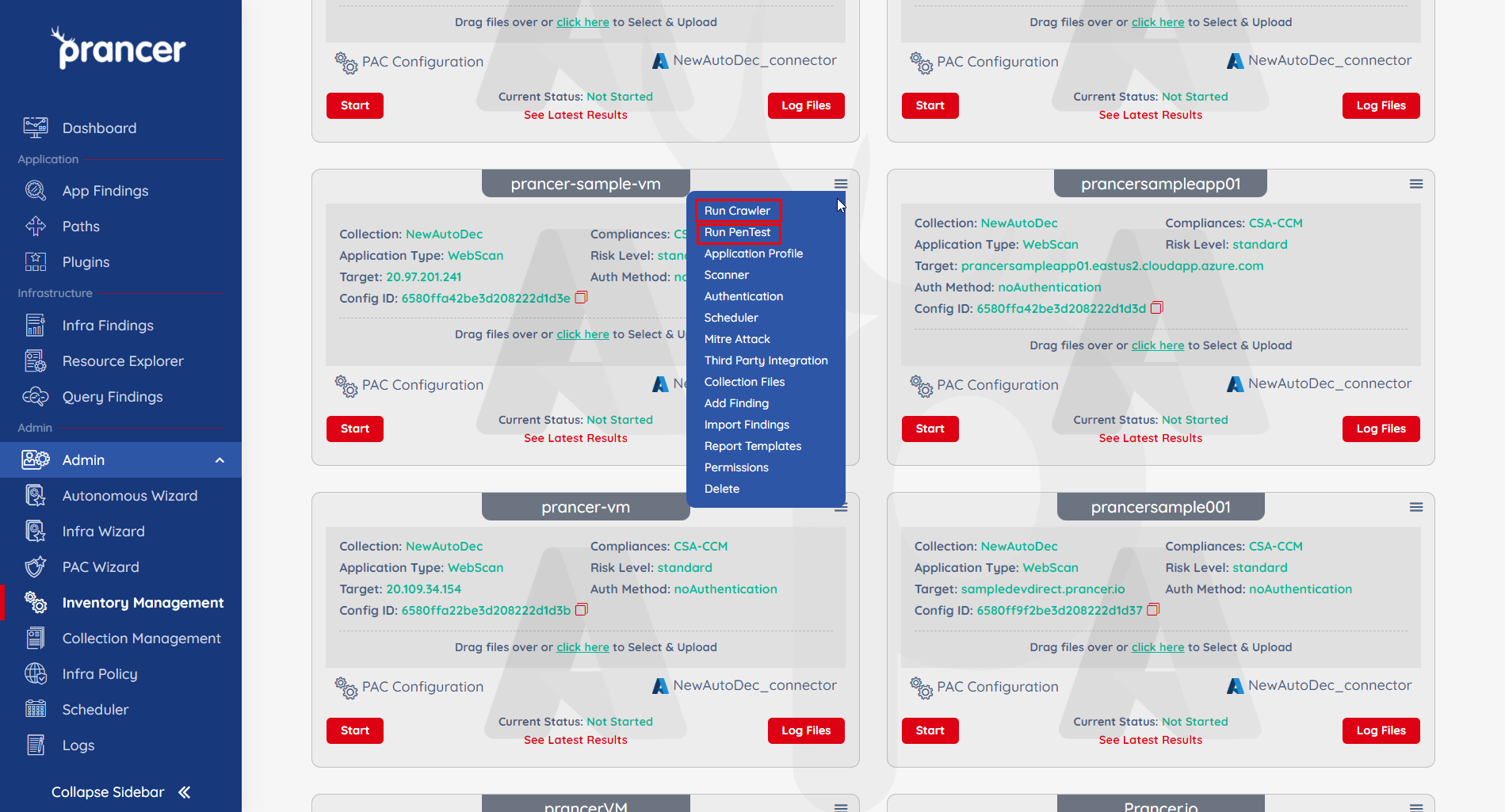This screenshot has width=1505, height=812.
Task: Click the prancersample001 card title
Action: tap(1161, 507)
